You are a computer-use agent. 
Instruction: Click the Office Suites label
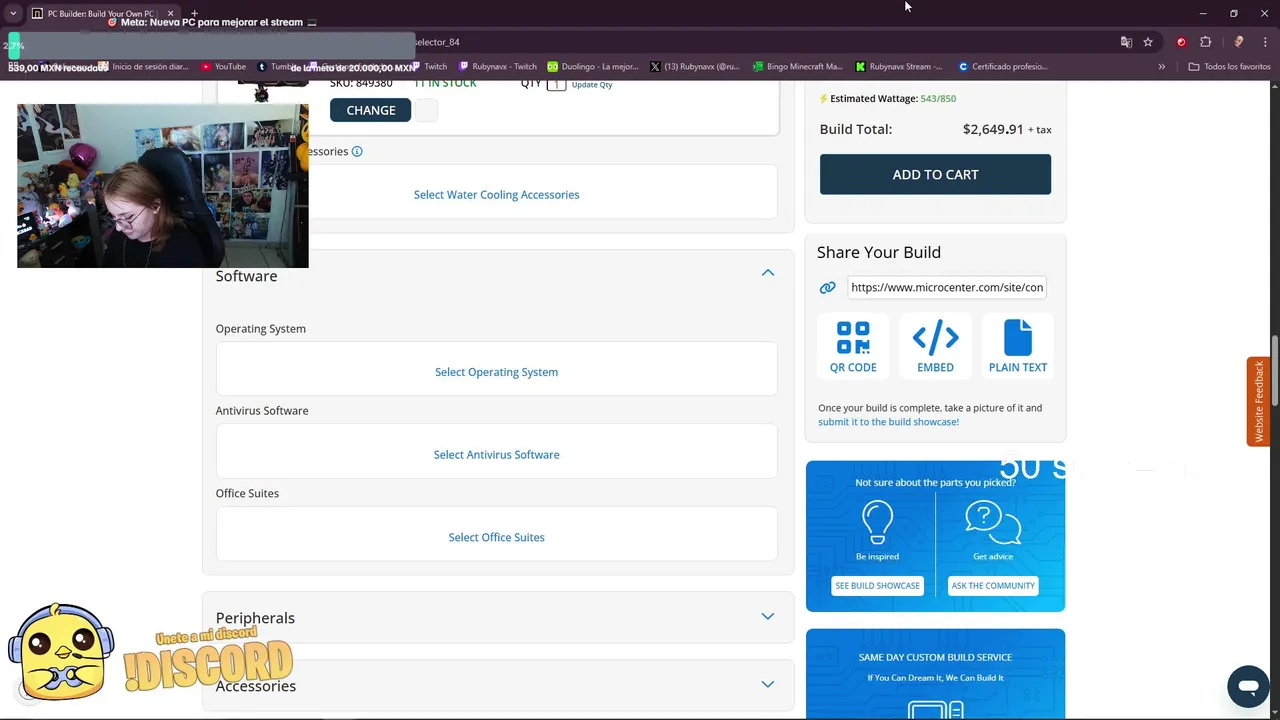[247, 494]
